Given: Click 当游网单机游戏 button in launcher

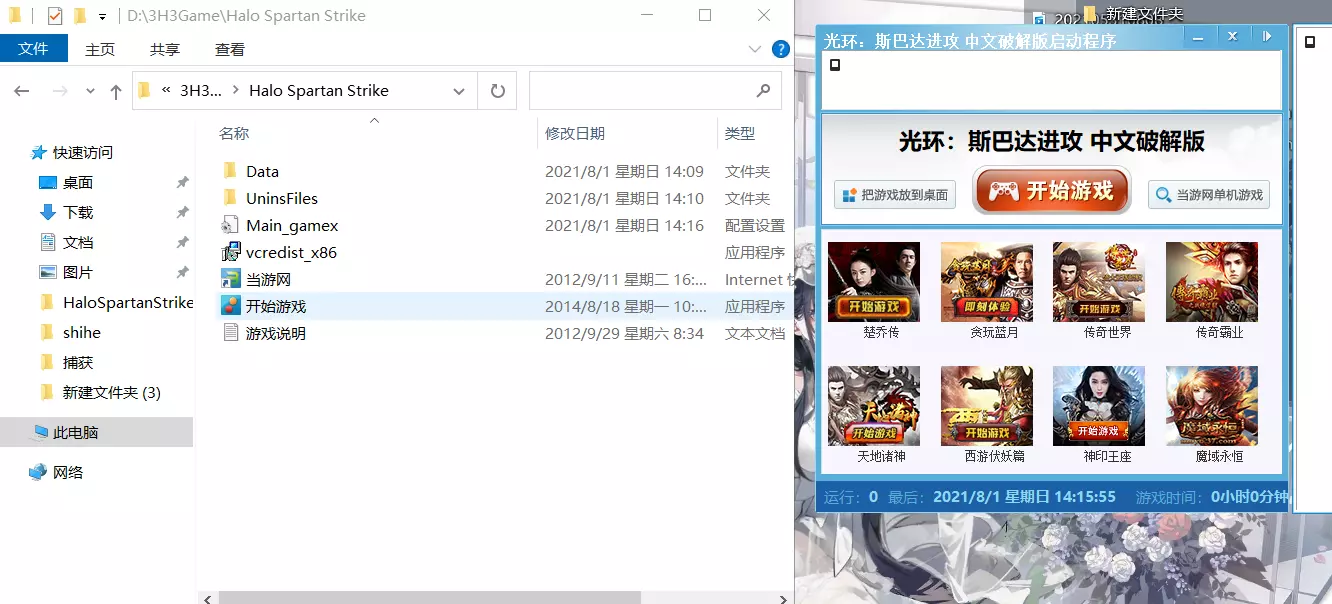Looking at the screenshot, I should [1209, 195].
